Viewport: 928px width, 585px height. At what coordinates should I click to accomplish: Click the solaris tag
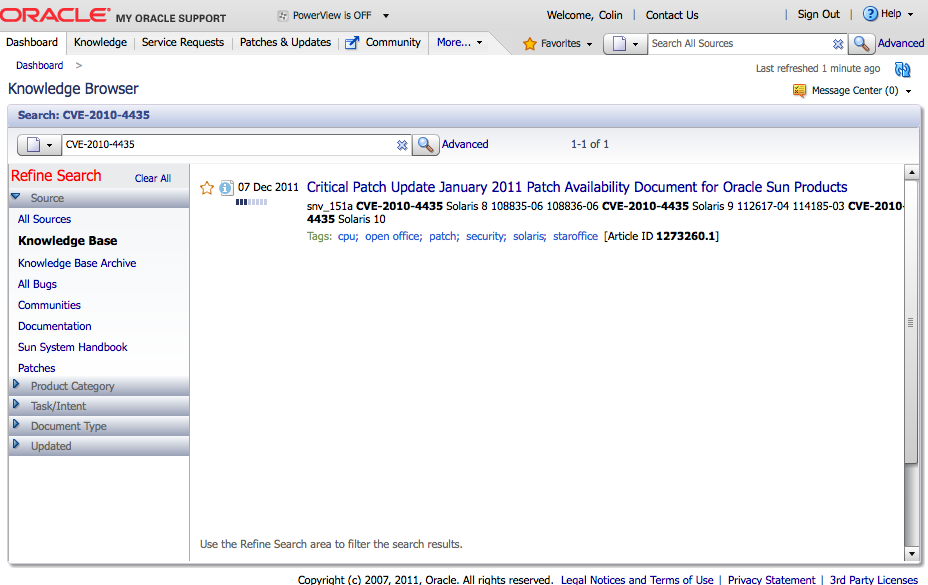click(530, 236)
